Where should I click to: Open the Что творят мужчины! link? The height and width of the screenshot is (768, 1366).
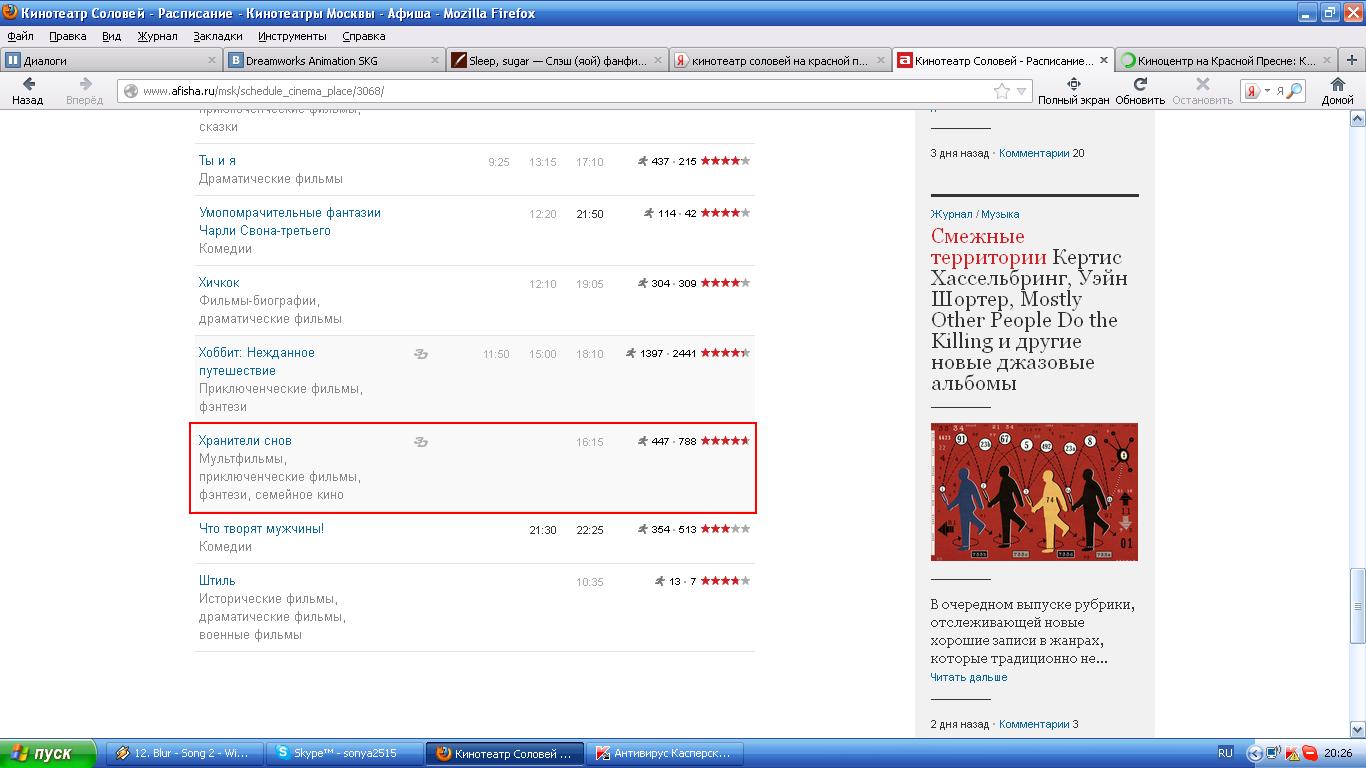261,528
